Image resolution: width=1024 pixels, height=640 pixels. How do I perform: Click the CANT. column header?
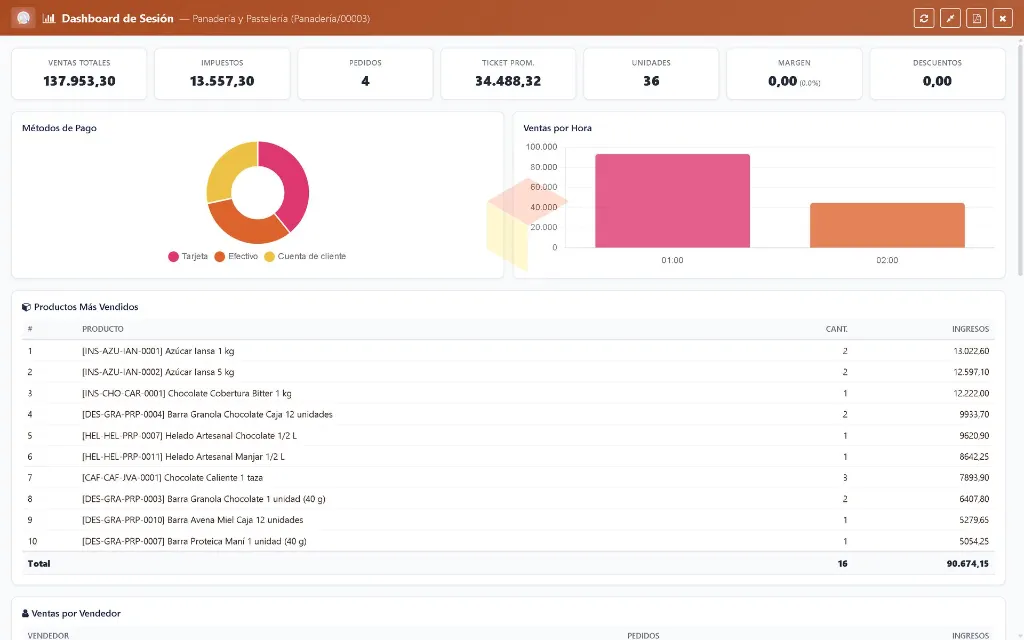[837, 329]
